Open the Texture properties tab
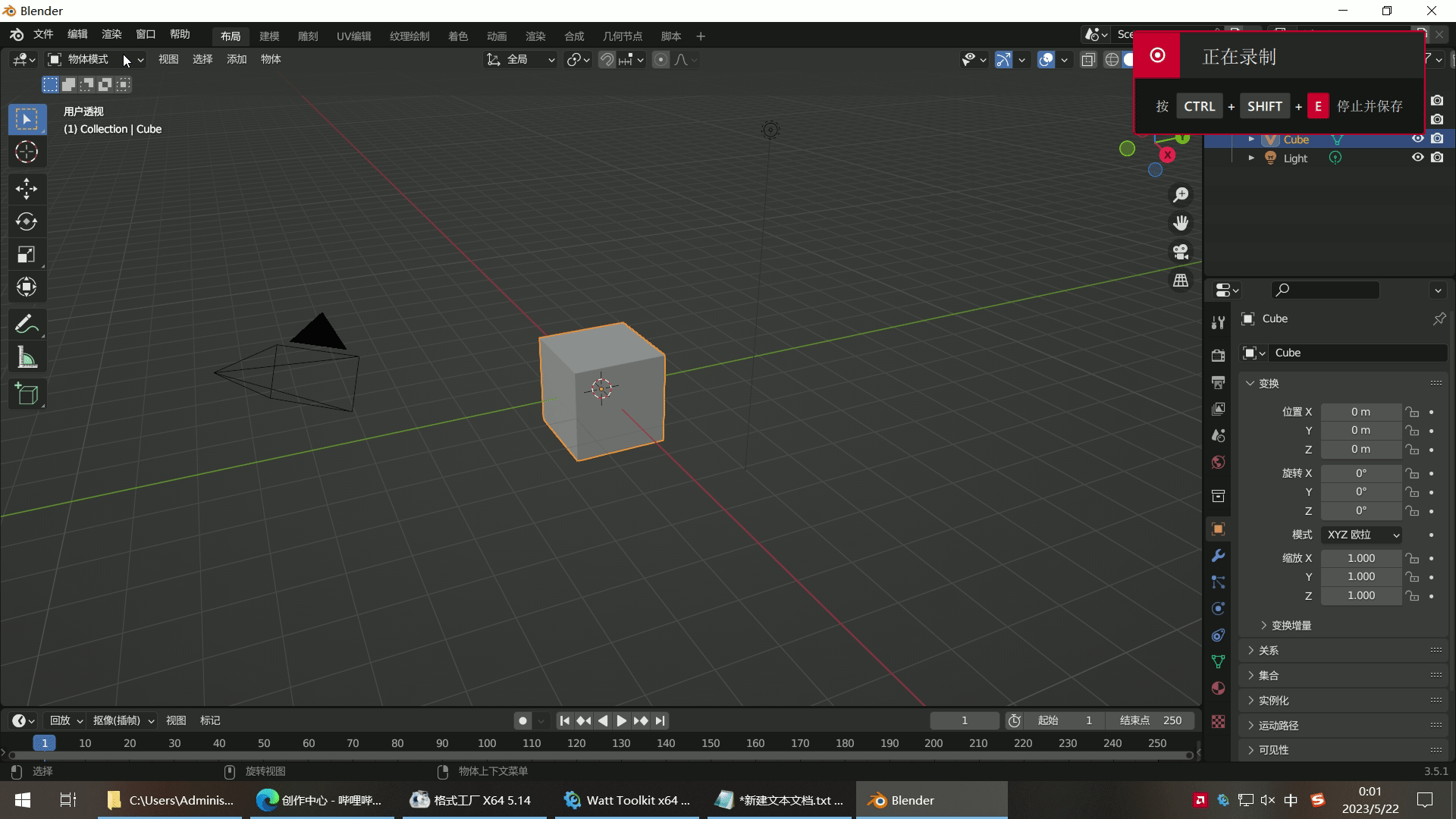 [x=1218, y=721]
